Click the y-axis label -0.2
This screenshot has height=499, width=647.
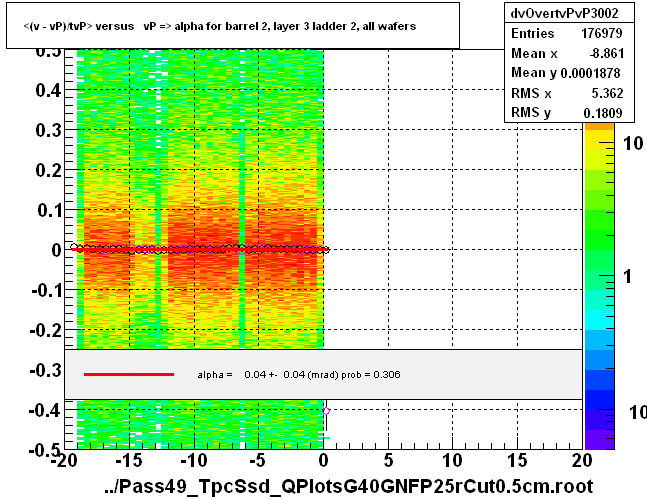pos(46,331)
